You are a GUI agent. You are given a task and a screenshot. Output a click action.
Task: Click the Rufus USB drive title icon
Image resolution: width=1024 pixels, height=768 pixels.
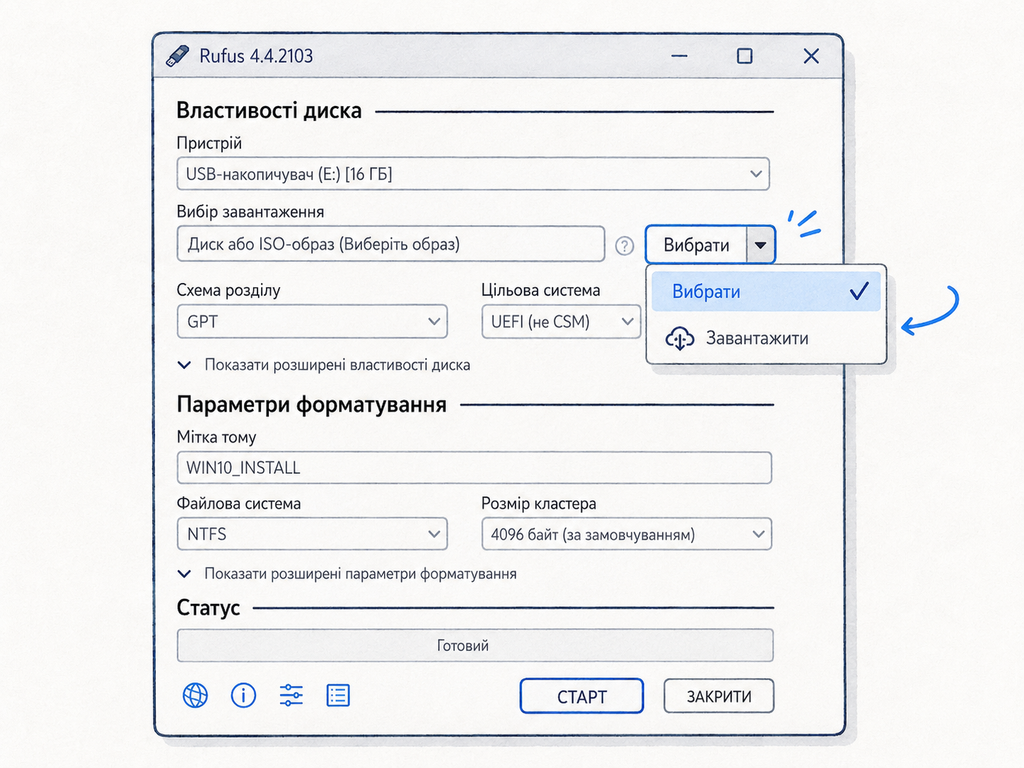177,56
